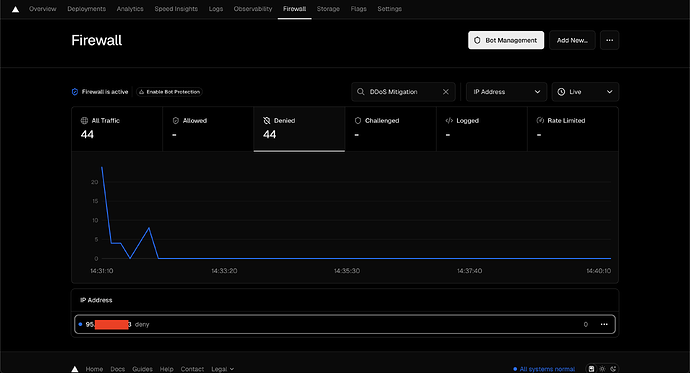Go to the Deployments tab
The height and width of the screenshot is (373, 690).
pyautogui.click(x=87, y=9)
